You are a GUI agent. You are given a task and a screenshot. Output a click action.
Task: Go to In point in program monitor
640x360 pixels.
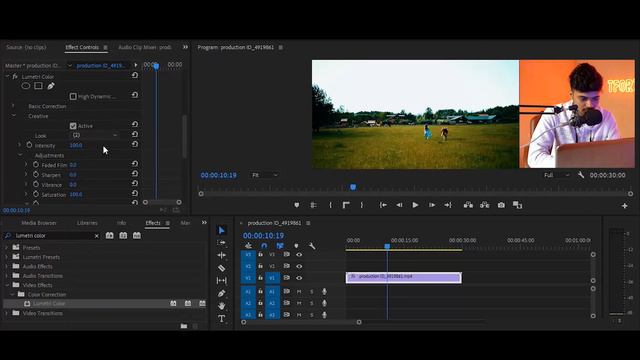point(383,205)
